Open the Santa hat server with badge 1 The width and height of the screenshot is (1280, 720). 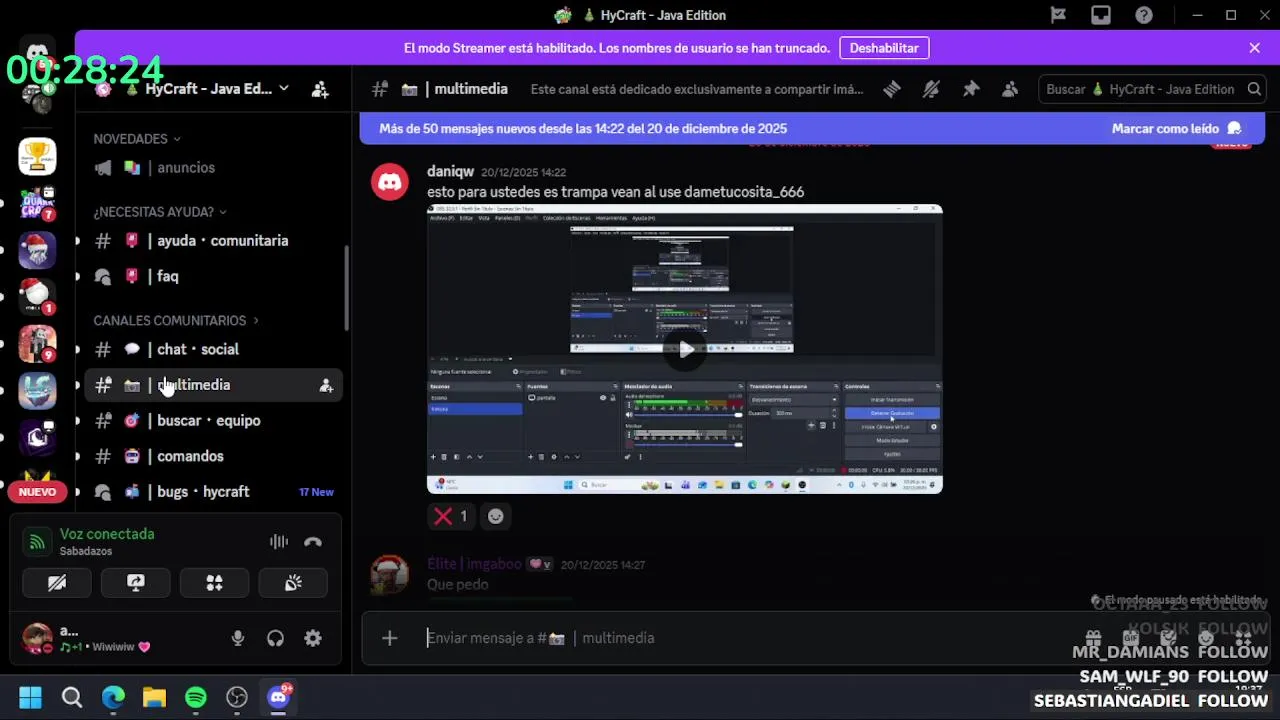[x=37, y=296]
